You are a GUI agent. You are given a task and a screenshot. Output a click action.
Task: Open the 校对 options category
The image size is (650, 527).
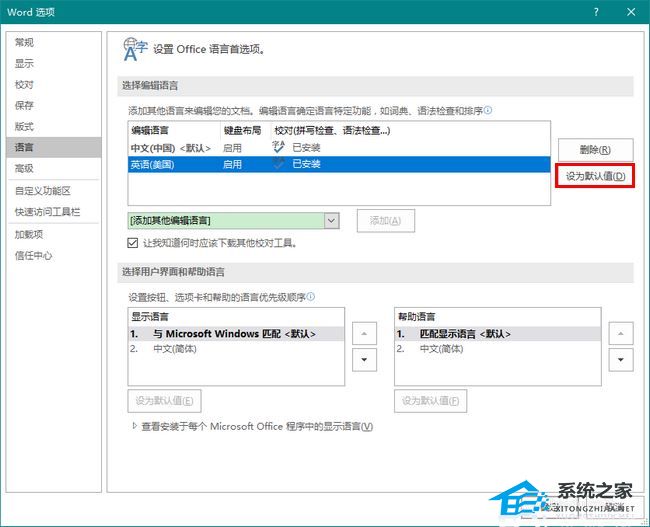pyautogui.click(x=24, y=85)
